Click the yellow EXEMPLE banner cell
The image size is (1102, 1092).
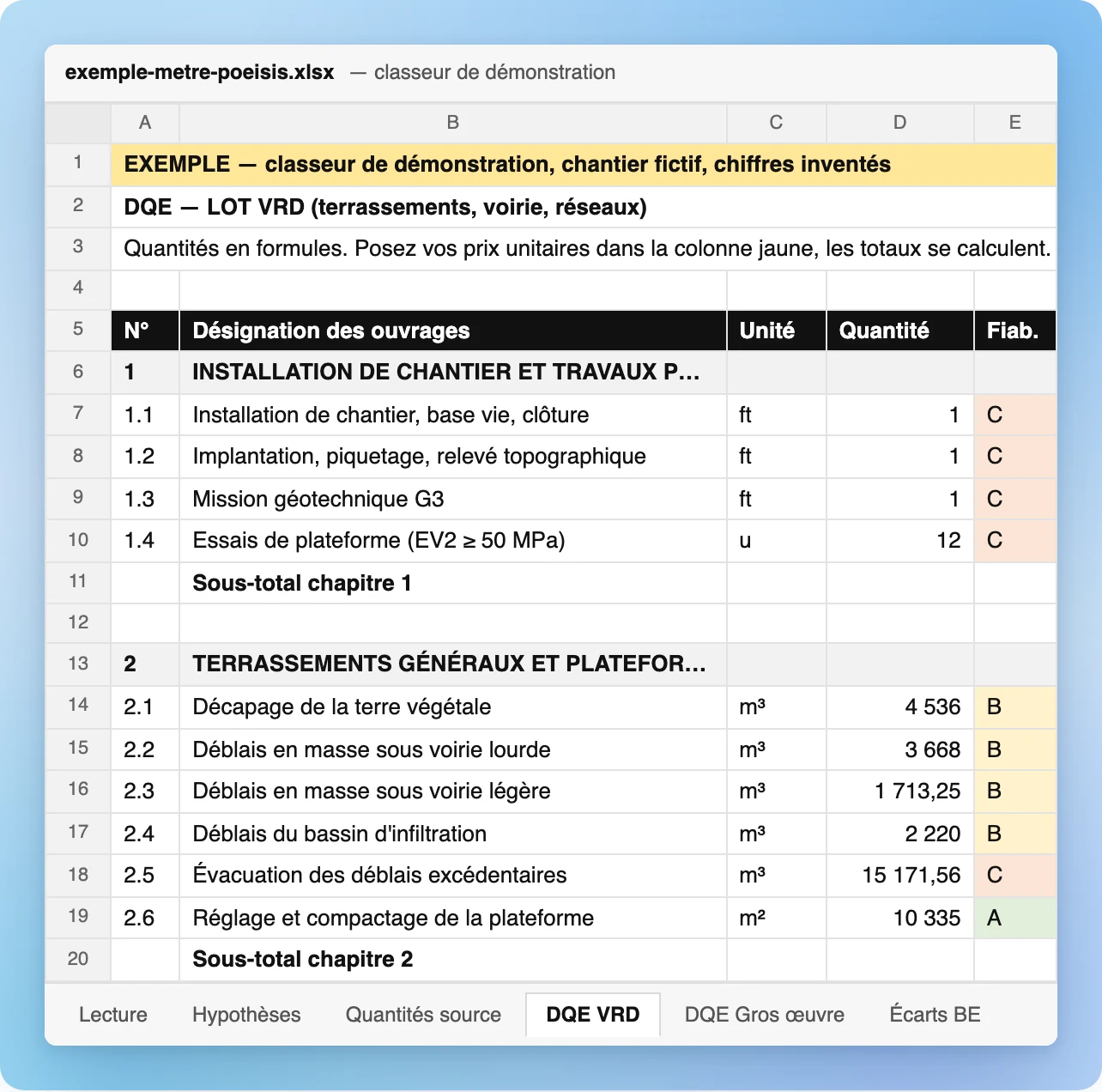pyautogui.click(x=584, y=164)
